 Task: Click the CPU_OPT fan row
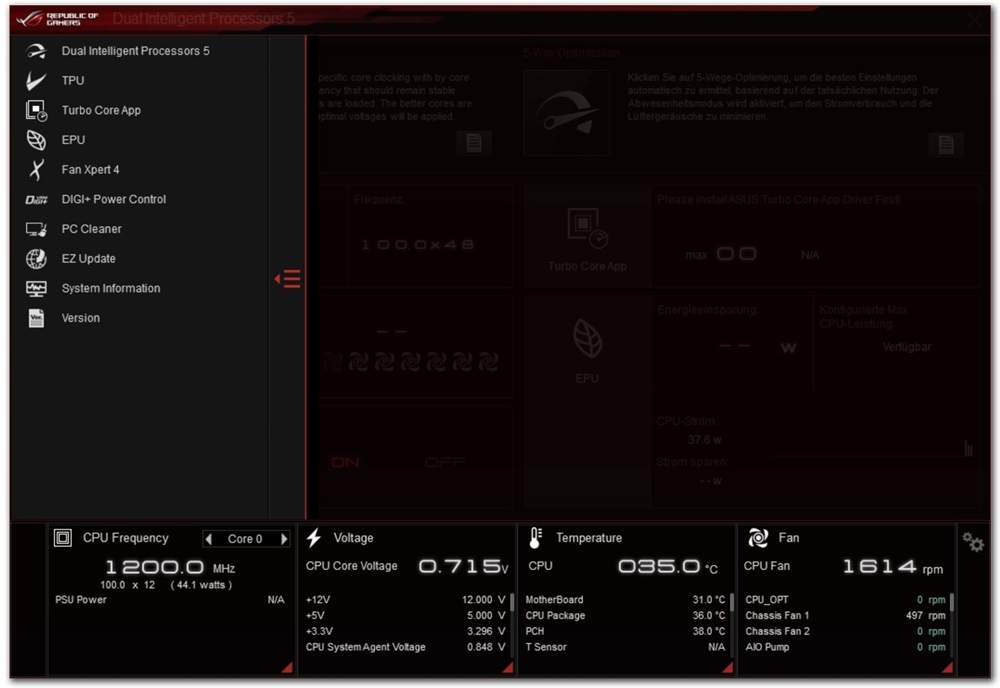pyautogui.click(x=845, y=599)
